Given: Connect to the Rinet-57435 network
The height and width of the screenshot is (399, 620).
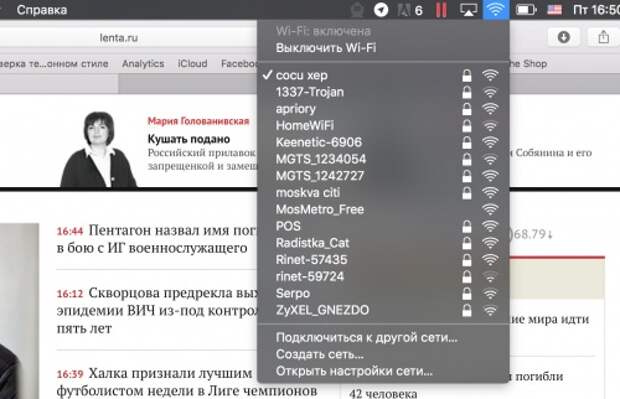Looking at the screenshot, I should pos(383,260).
